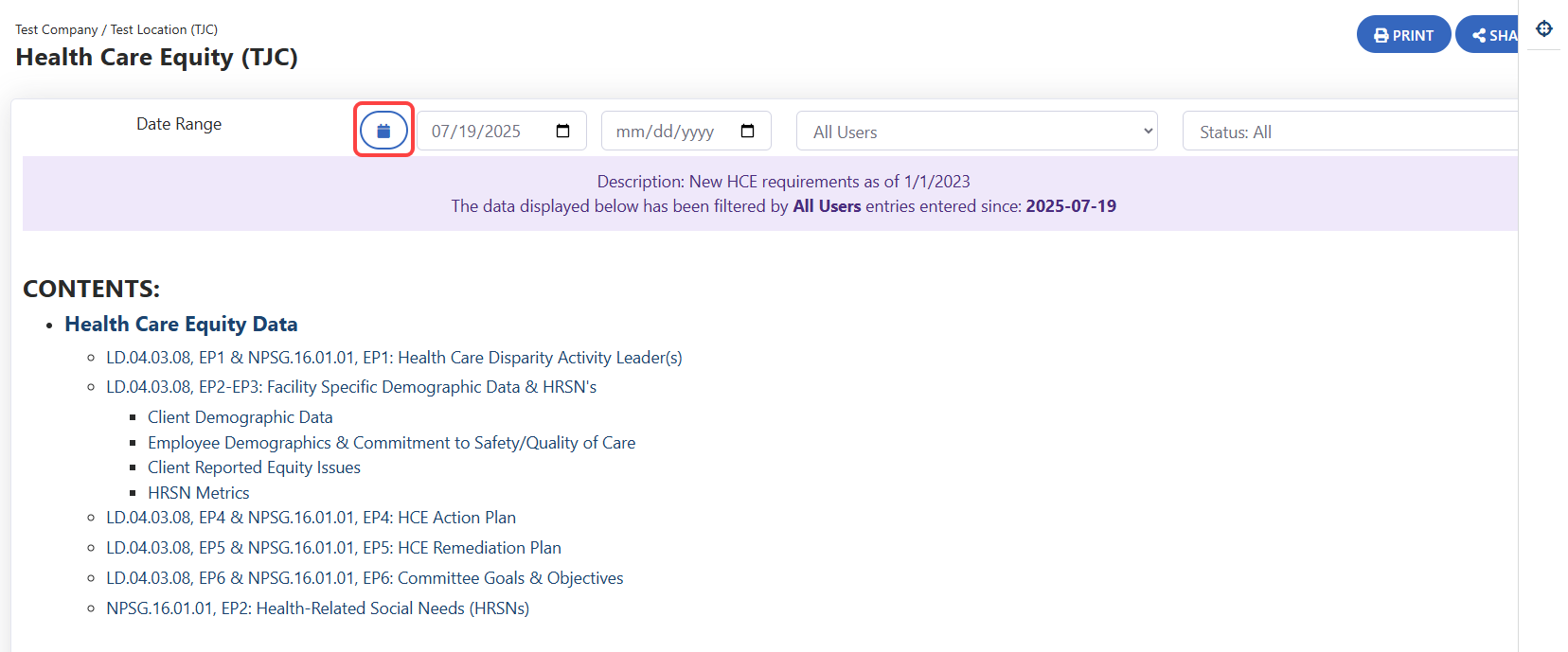Screen dimensions: 1568x652
Task: Open the end date calendar picker icon
Action: 747,132
